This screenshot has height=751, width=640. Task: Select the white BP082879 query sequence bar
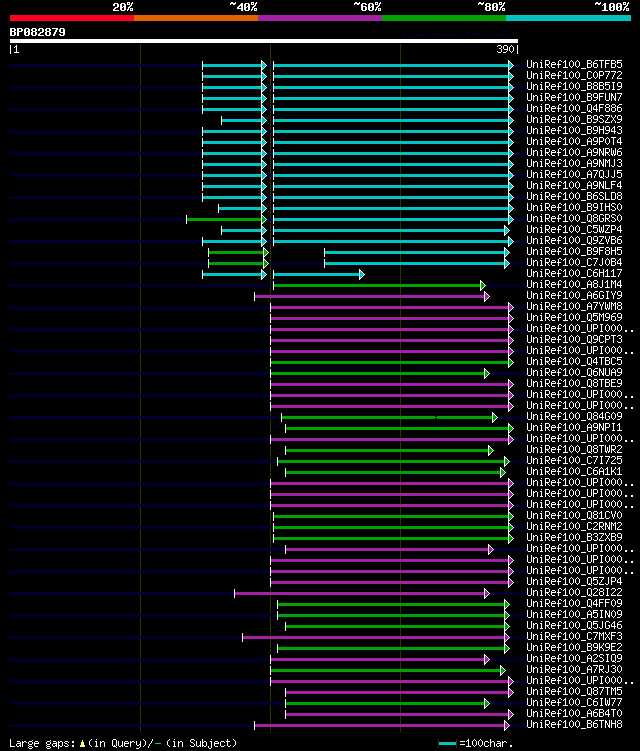263,41
